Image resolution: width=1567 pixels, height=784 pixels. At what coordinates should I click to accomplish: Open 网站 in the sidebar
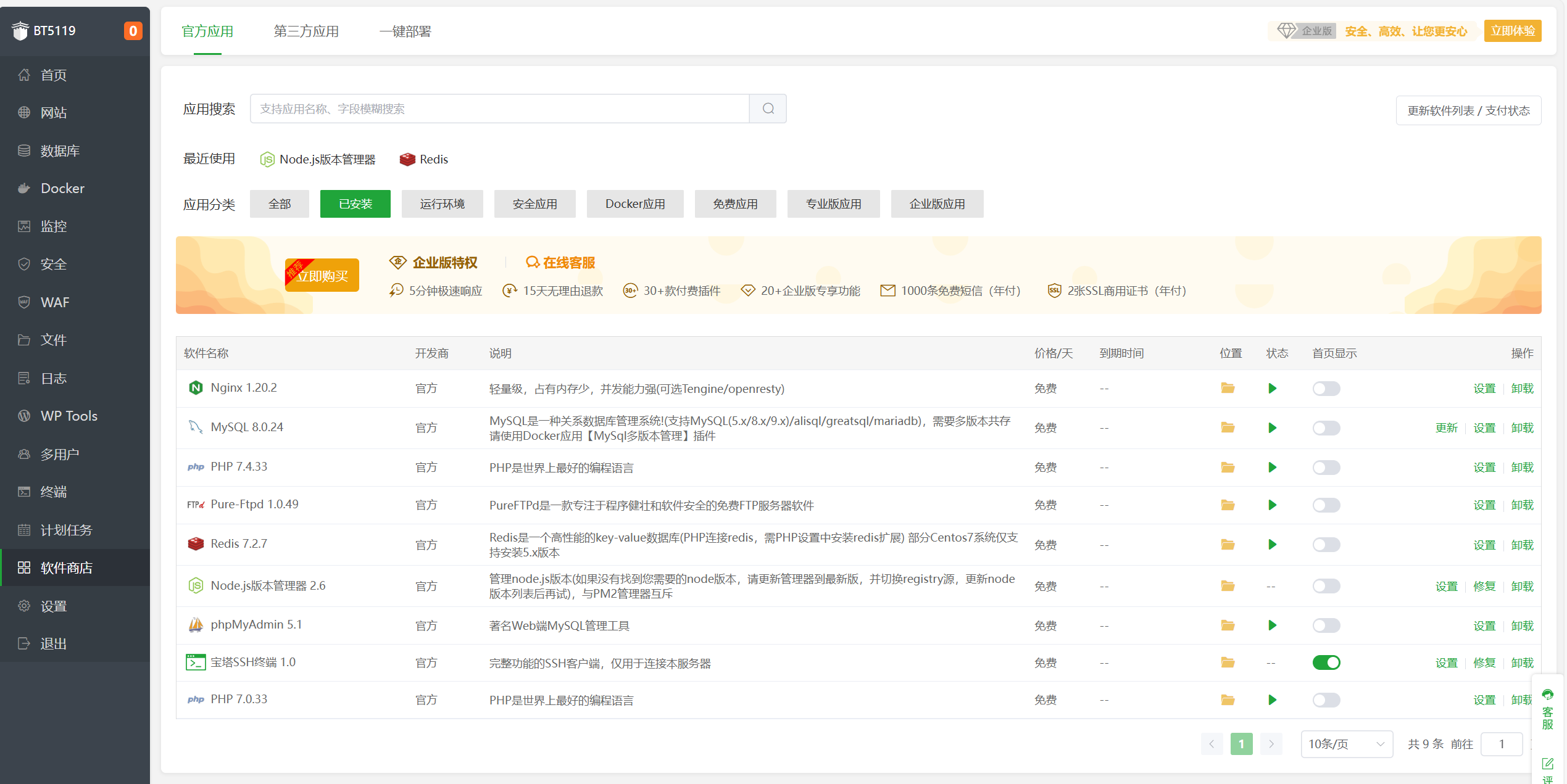[75, 112]
